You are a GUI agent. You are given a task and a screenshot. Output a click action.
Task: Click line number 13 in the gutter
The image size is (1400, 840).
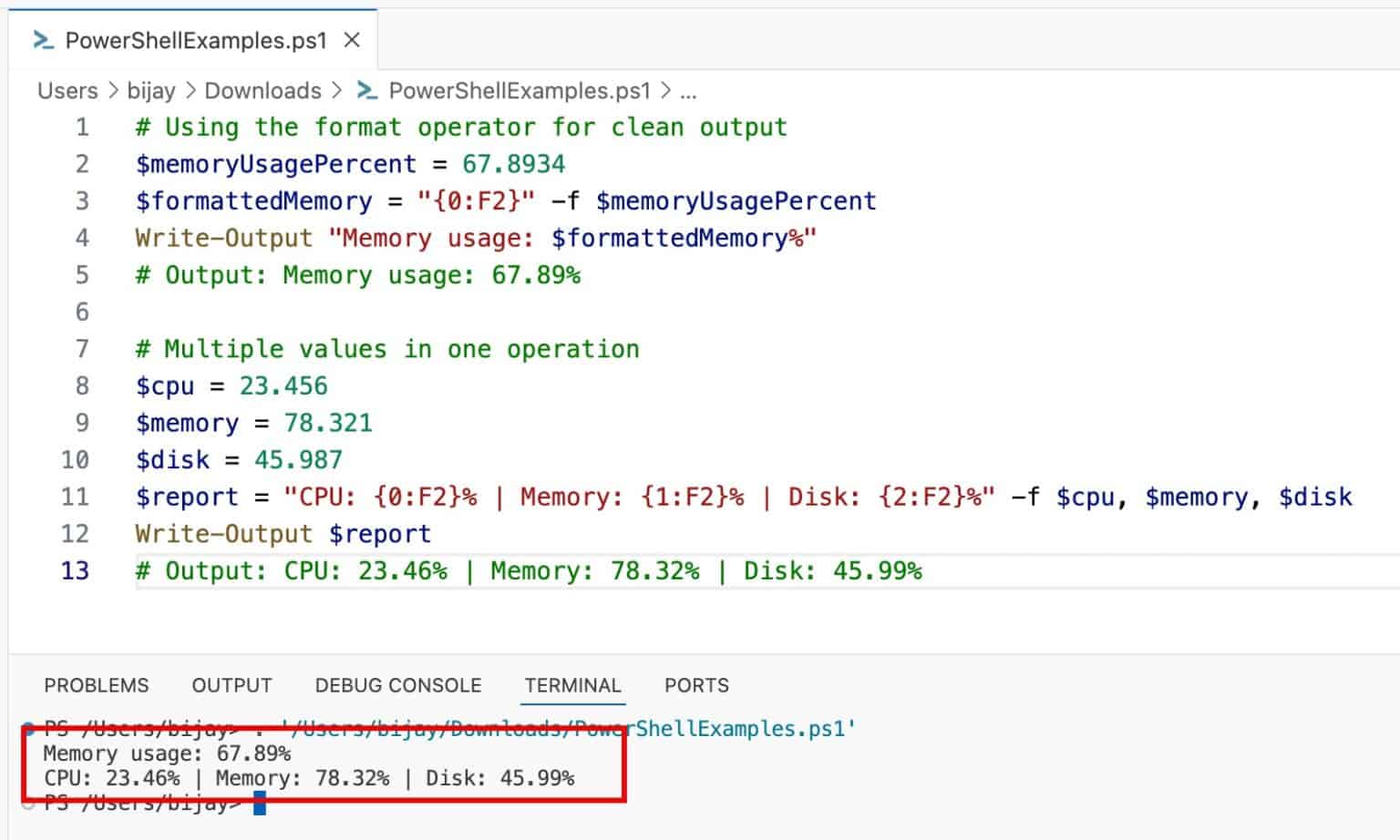(75, 570)
